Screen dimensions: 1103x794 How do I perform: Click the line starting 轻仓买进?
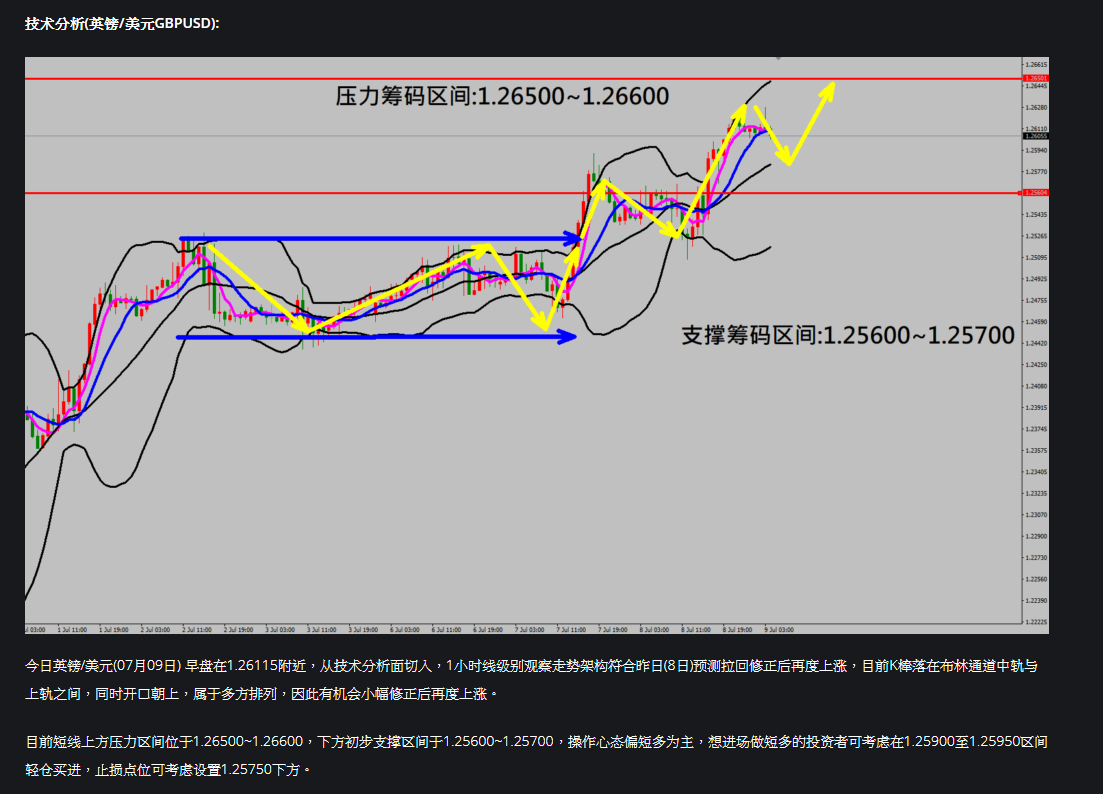(168, 769)
